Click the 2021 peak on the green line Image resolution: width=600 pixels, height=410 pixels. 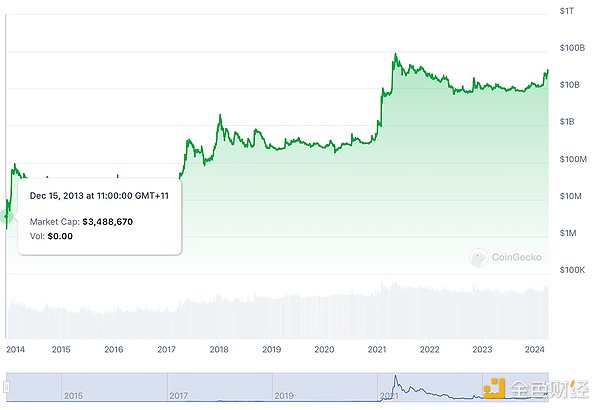point(397,54)
